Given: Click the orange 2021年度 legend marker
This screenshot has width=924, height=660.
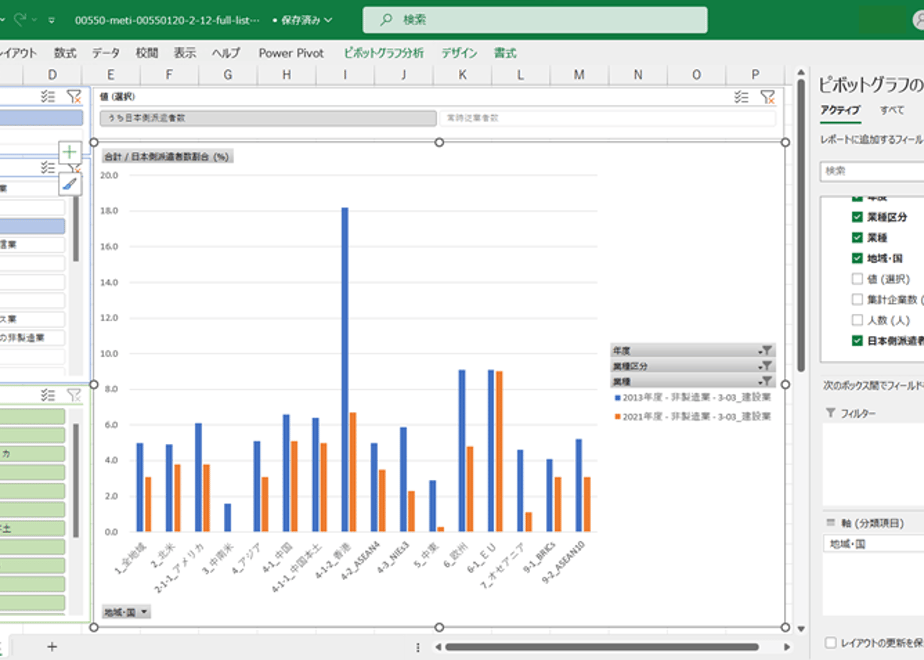Looking at the screenshot, I should point(618,417).
